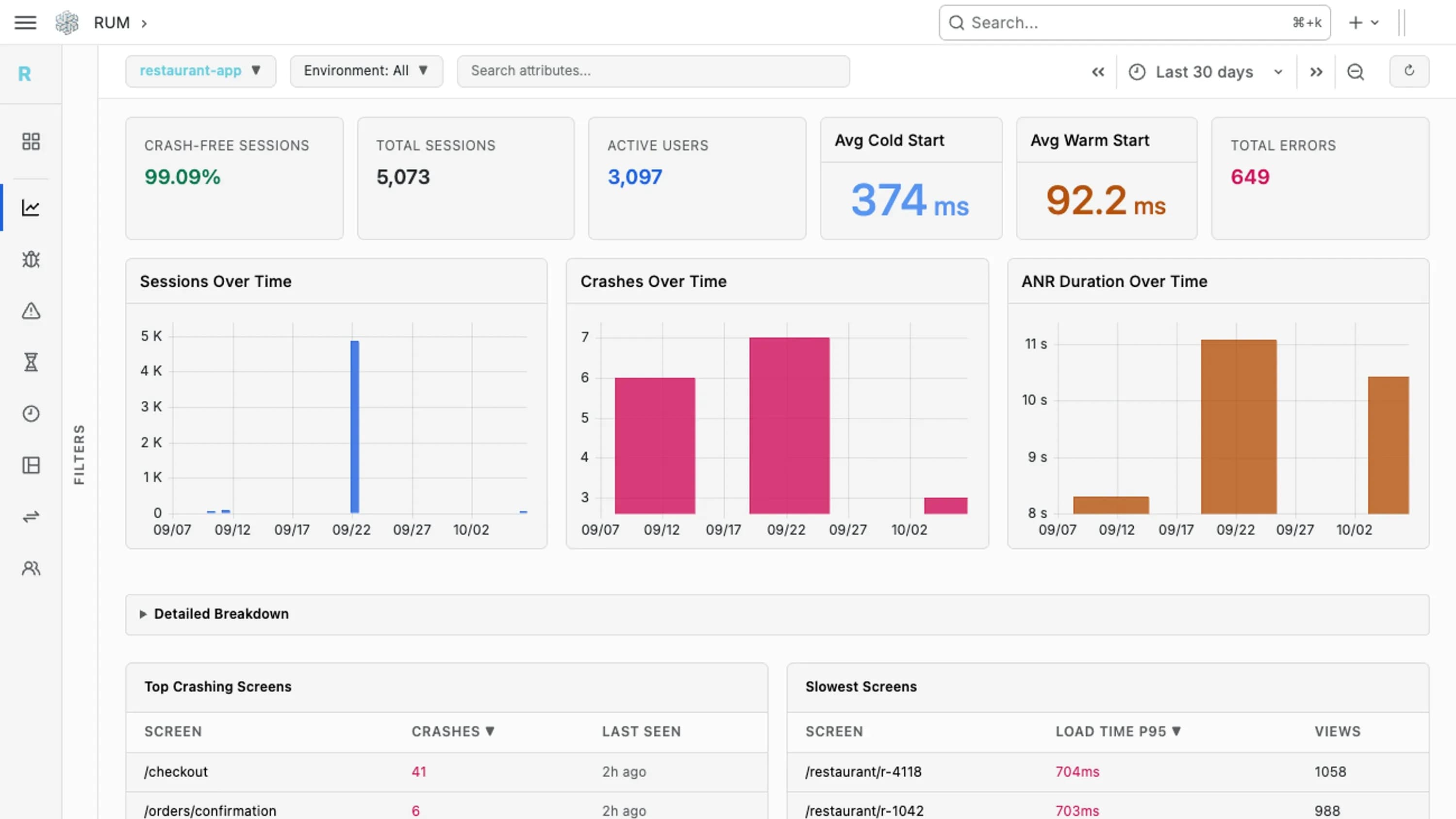Select the line chart overview sidebar icon
This screenshot has width=1456, height=819.
coord(31,208)
